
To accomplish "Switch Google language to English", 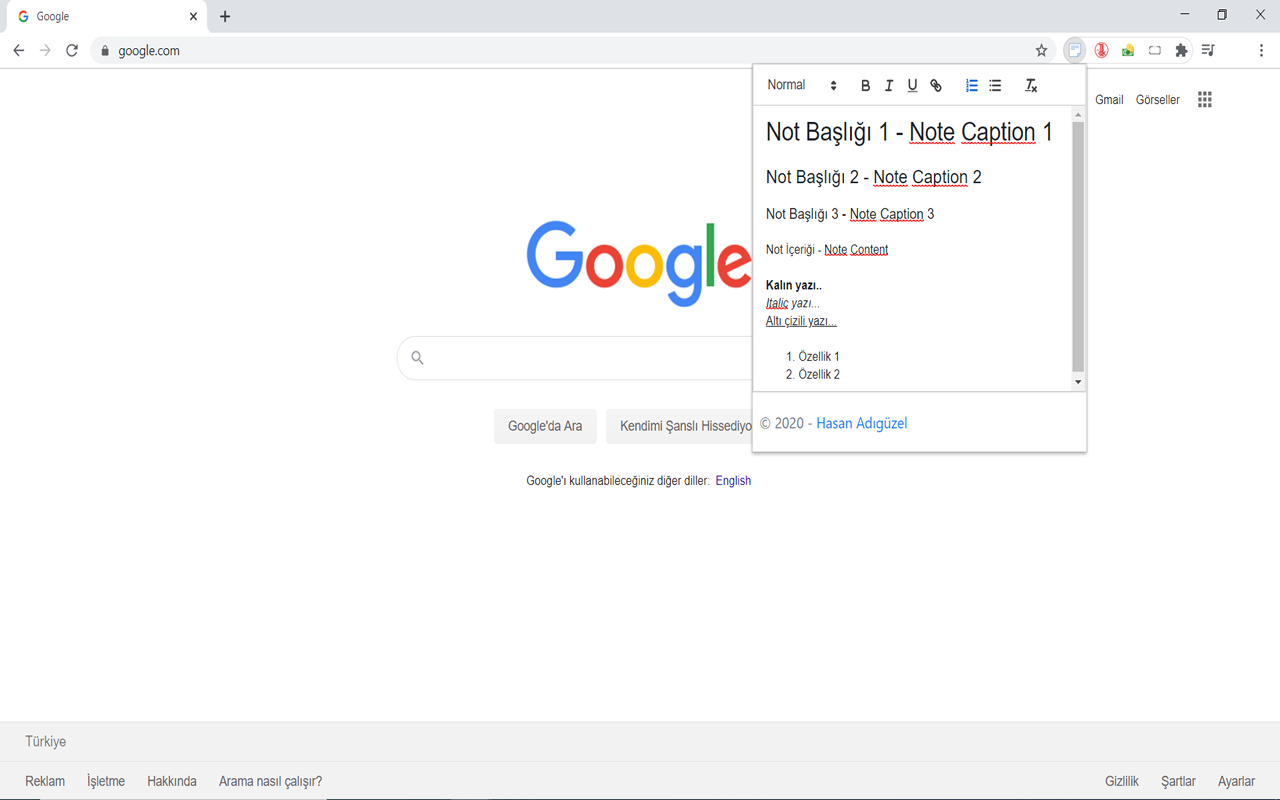I will [733, 481].
